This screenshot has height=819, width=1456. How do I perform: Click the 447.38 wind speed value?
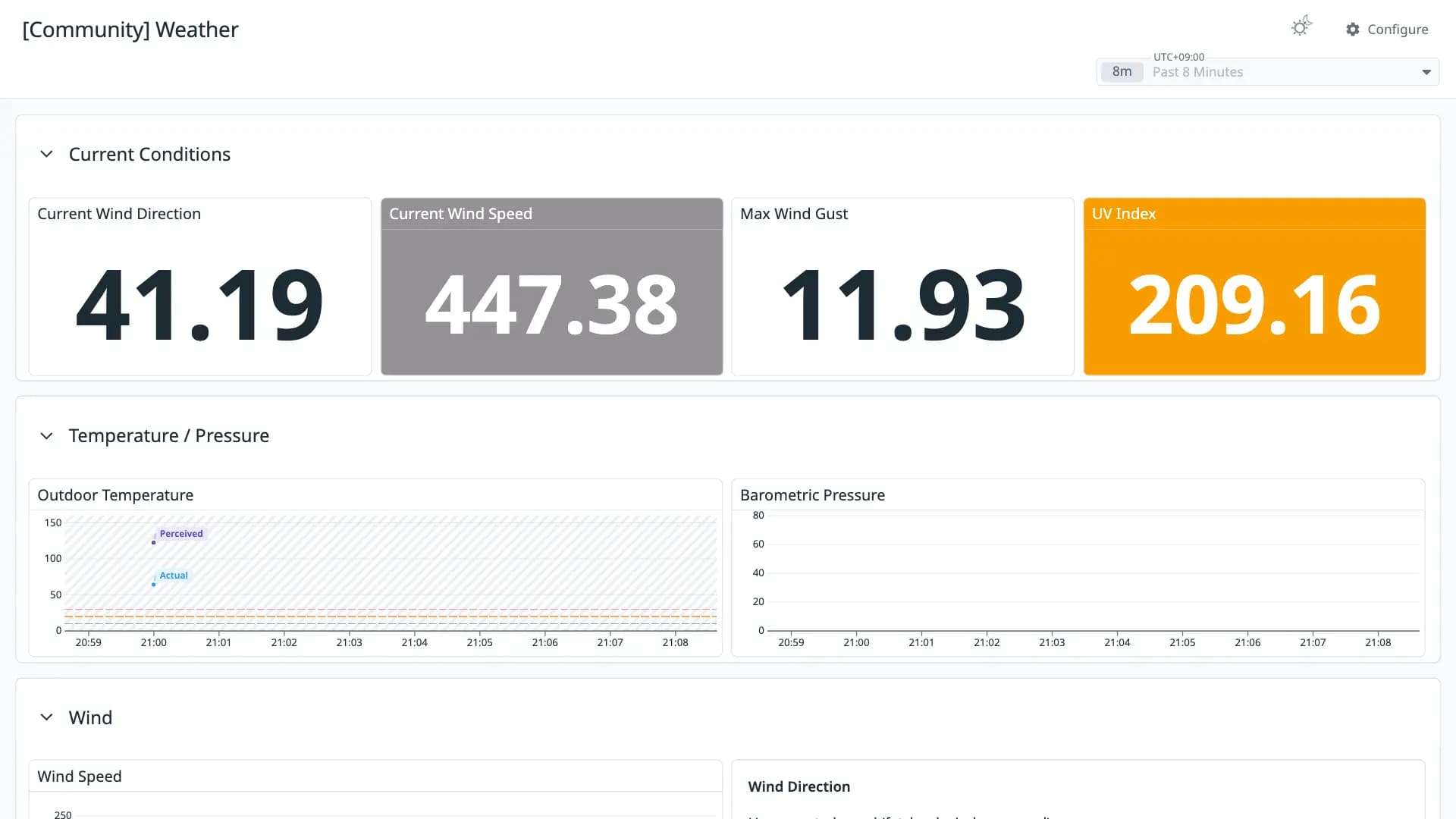pyautogui.click(x=551, y=305)
